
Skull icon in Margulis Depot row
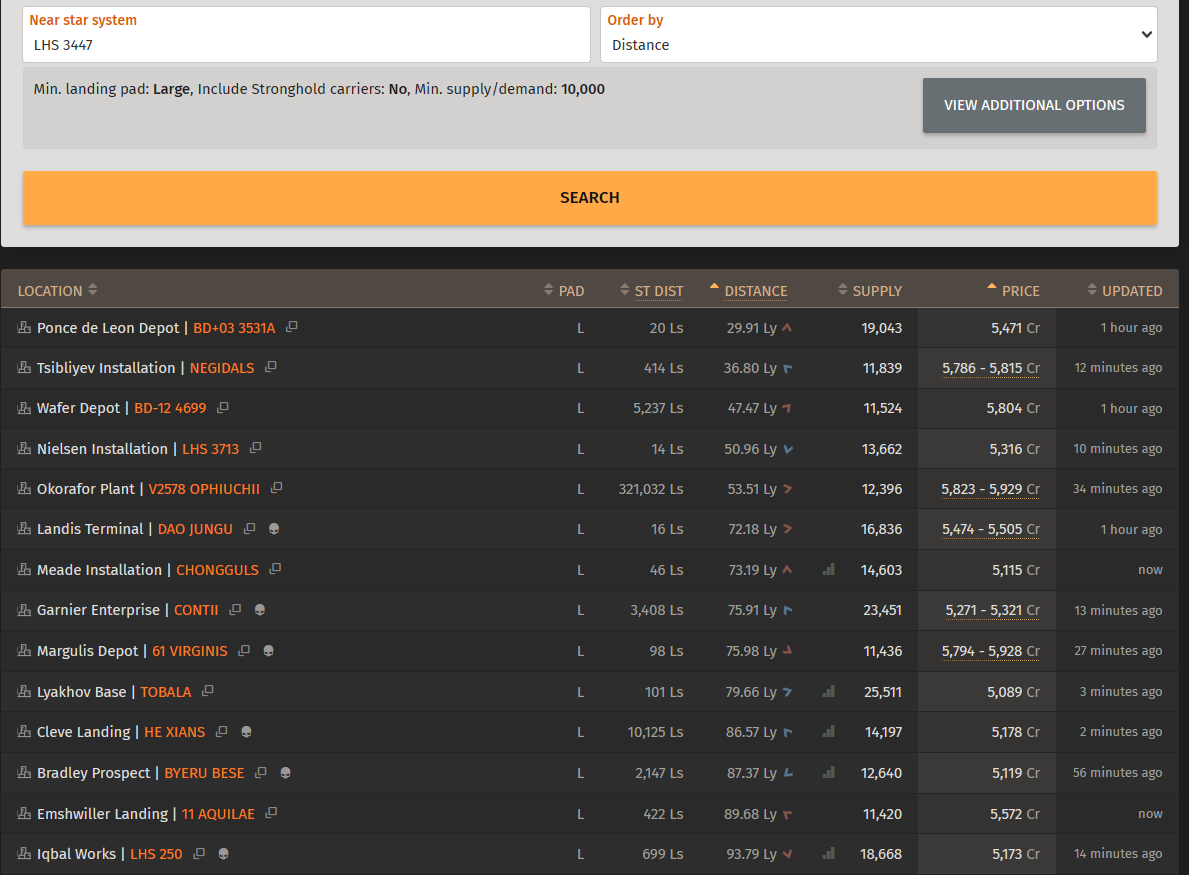pyautogui.click(x=268, y=651)
